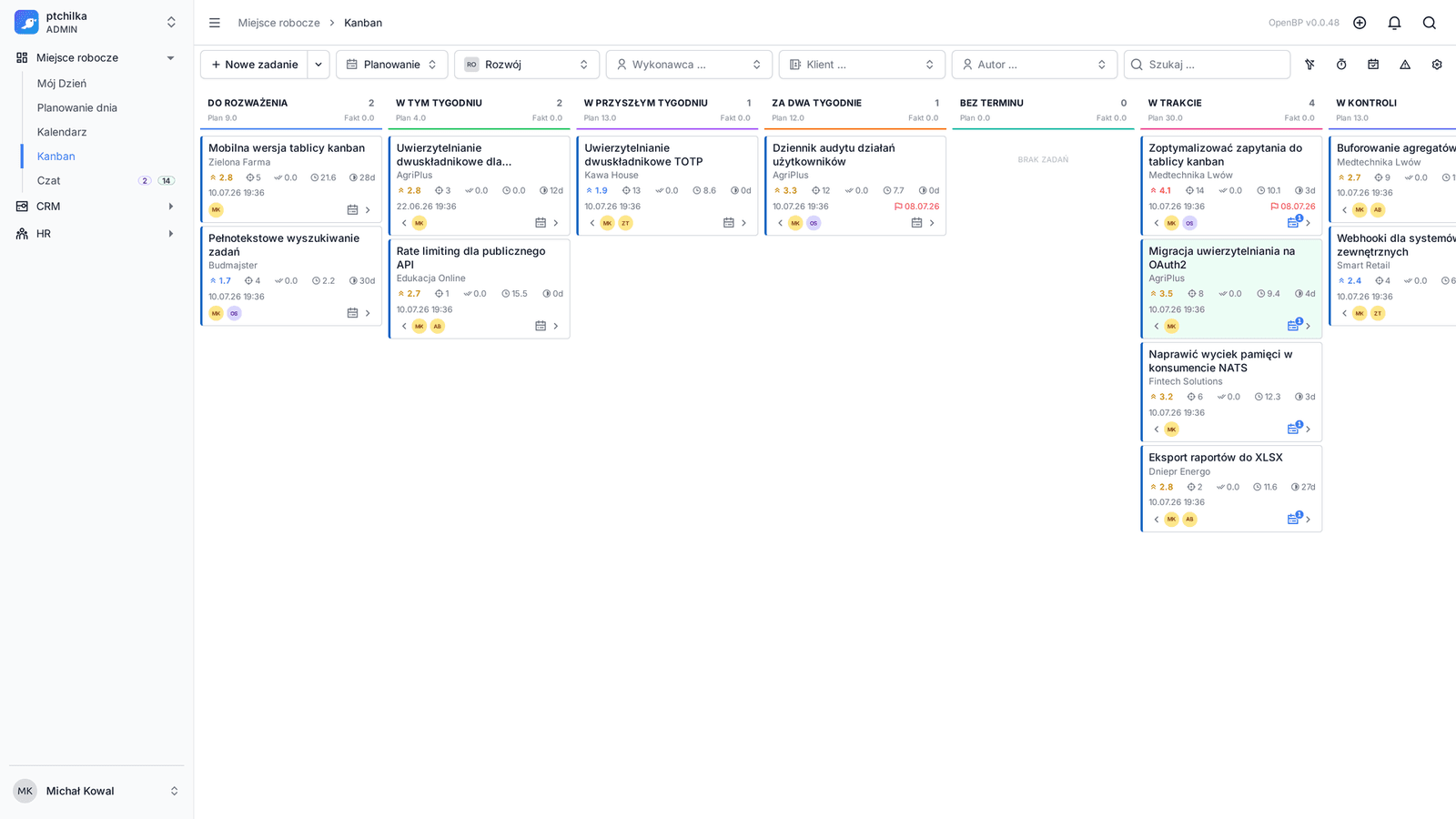Open Czat in the sidebar
Image resolution: width=1456 pixels, height=819 pixels.
pos(49,180)
